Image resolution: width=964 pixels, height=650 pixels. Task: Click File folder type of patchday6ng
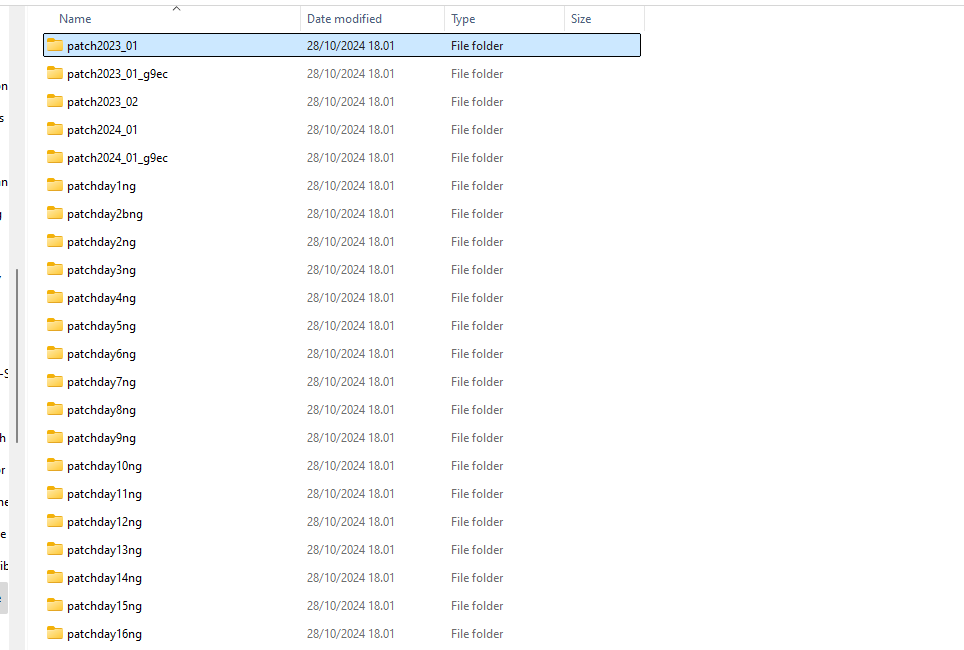(x=477, y=354)
